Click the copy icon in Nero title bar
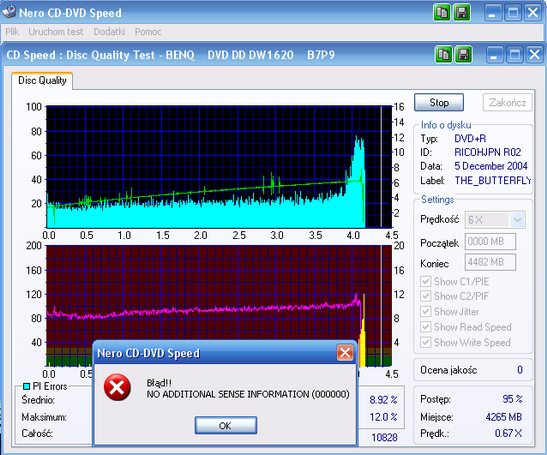Screen dimensions: 547x455 pyautogui.click(x=442, y=13)
